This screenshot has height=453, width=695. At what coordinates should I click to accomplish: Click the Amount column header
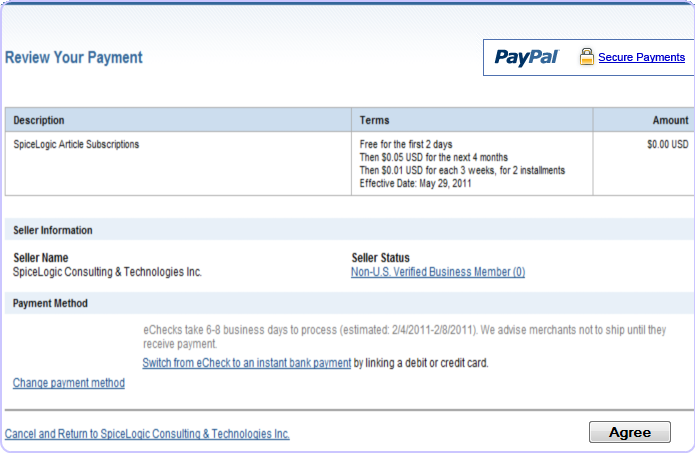670,120
